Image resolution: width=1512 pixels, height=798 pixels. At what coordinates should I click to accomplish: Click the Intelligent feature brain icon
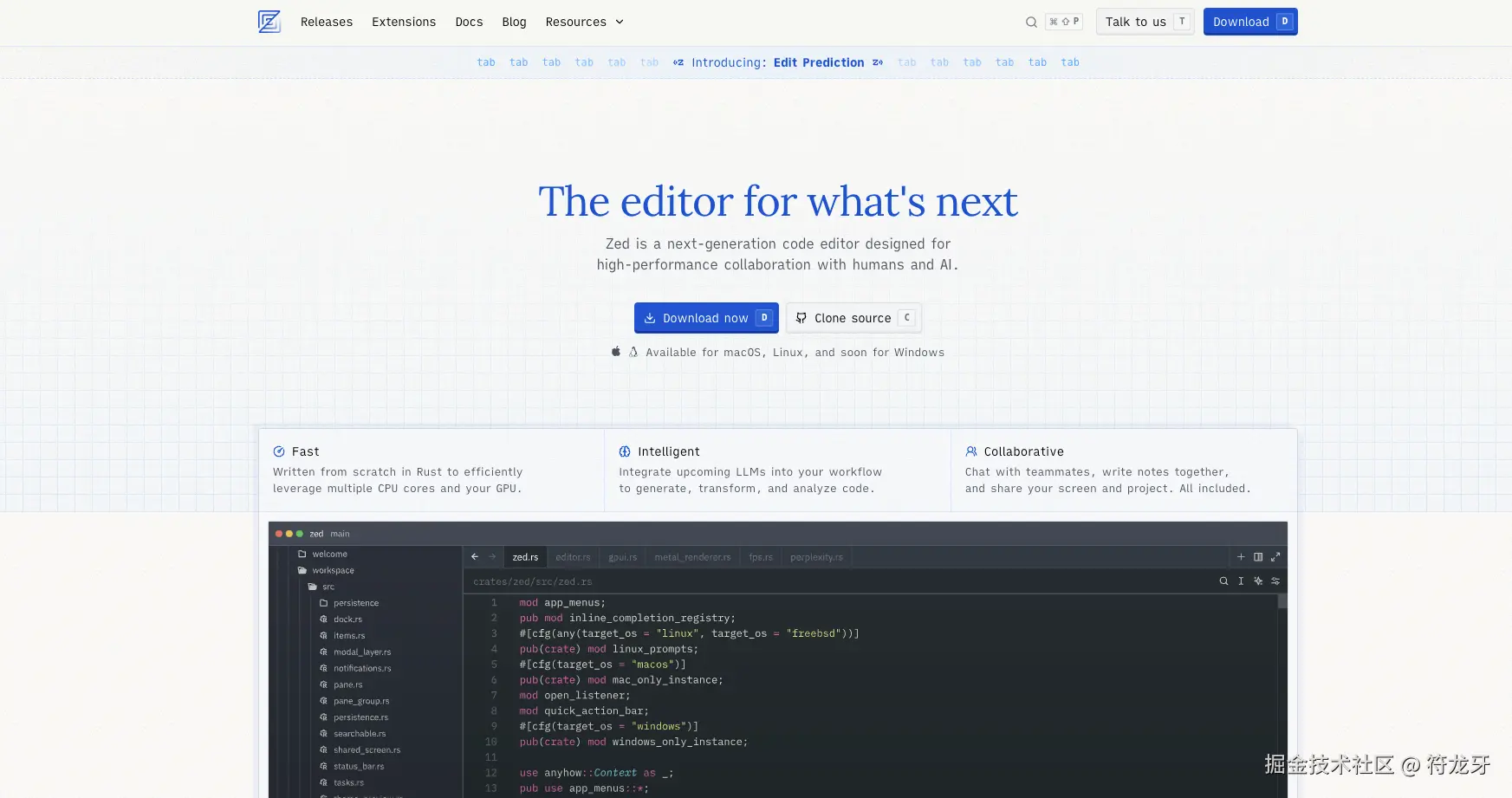tap(625, 451)
